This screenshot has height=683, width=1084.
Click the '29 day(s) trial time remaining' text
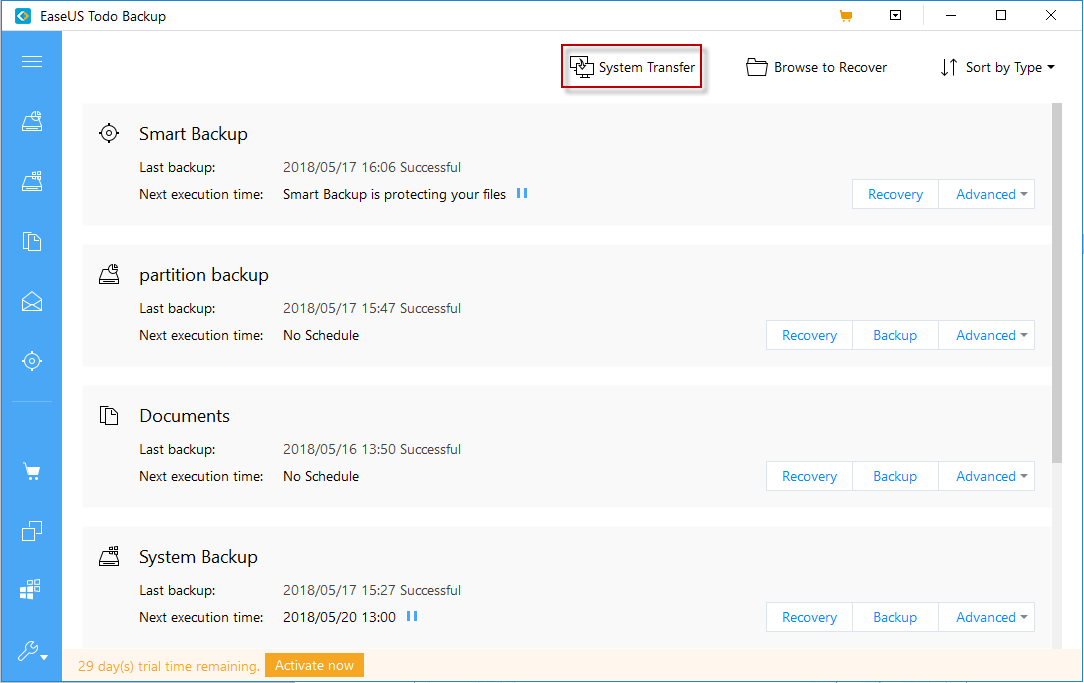click(169, 666)
